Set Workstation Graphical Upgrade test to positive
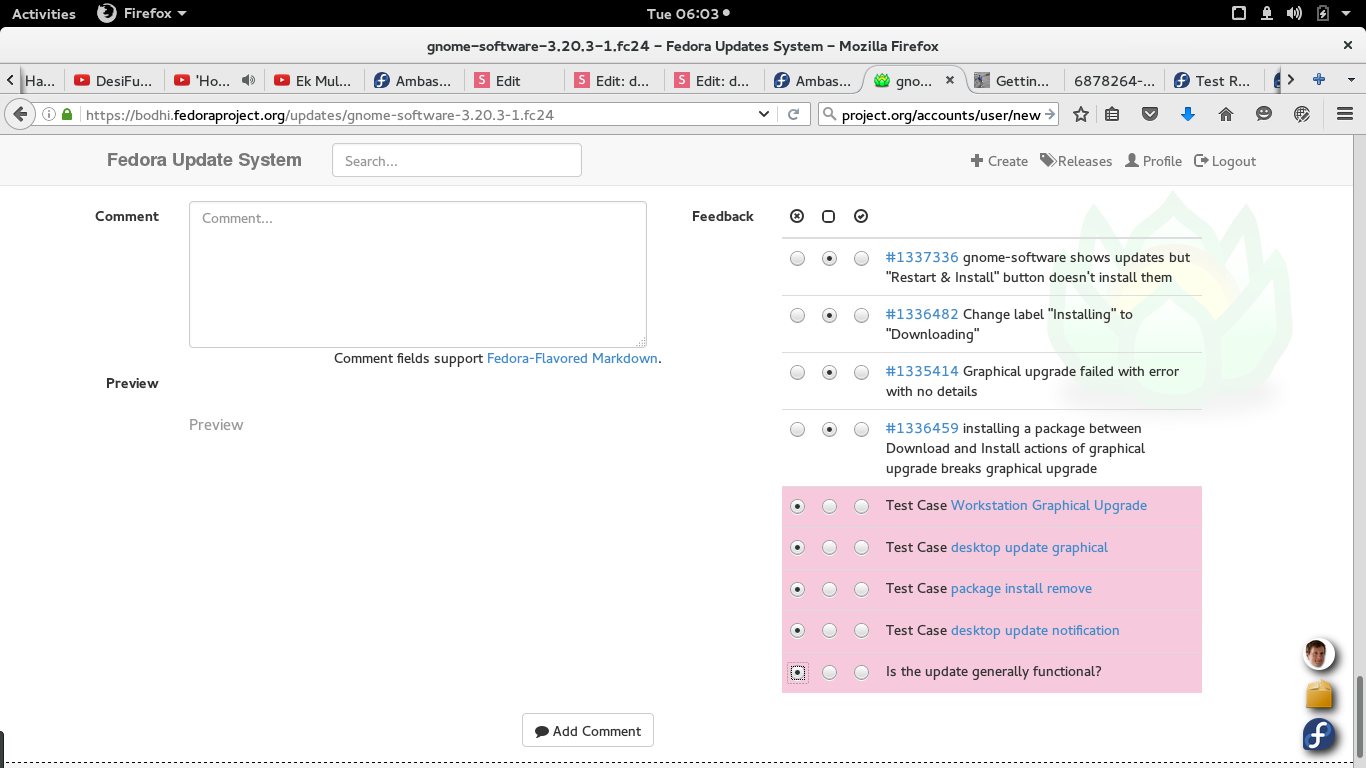Screen dimensions: 1366x768 (x=861, y=506)
